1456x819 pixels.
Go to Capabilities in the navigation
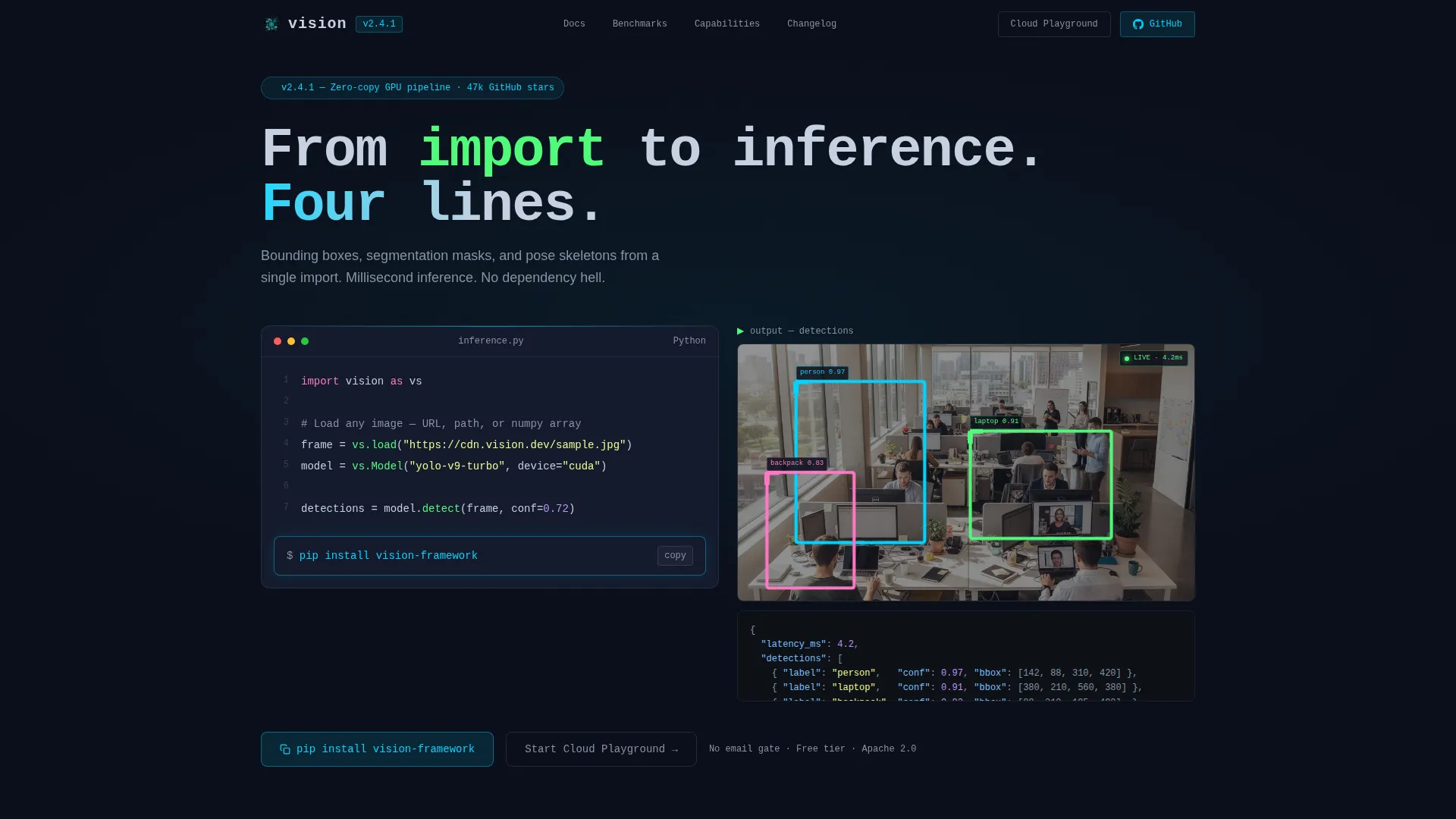pyautogui.click(x=727, y=24)
